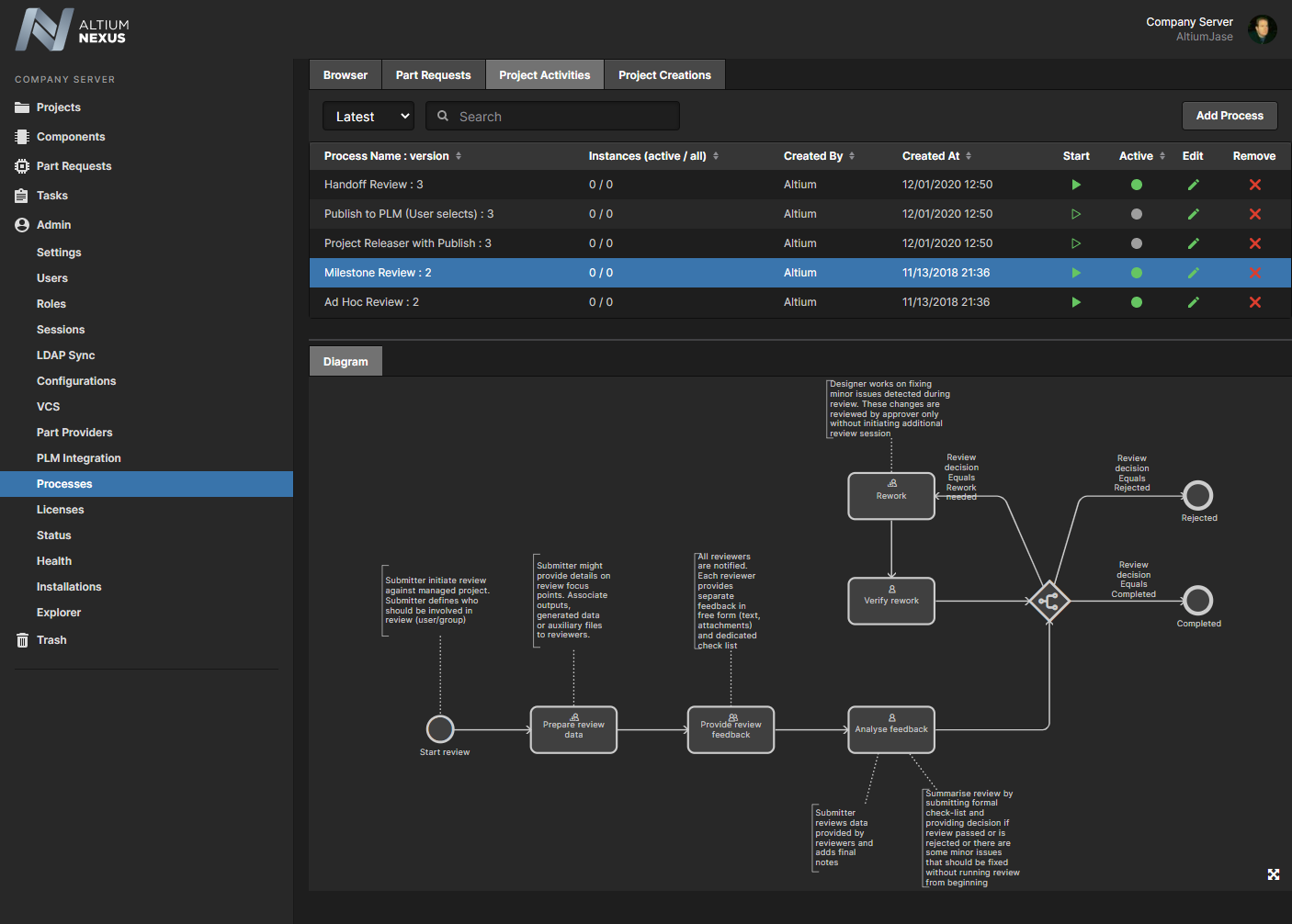Click the Altium Nexus logo
This screenshot has height=924, width=1292.
(x=72, y=29)
